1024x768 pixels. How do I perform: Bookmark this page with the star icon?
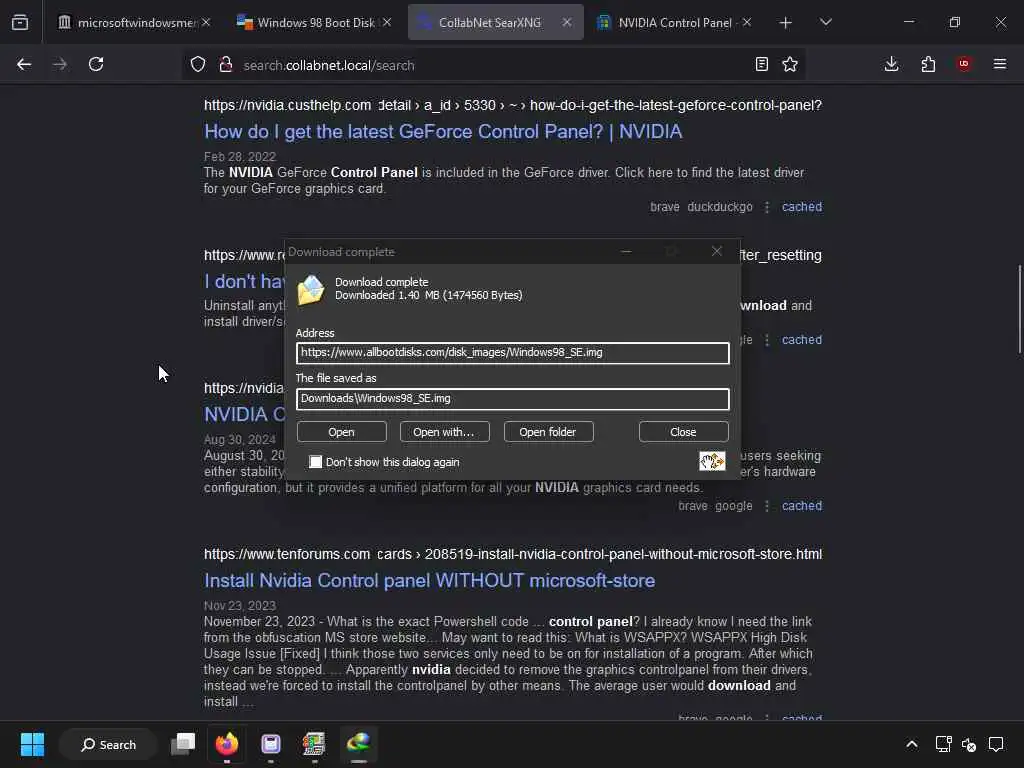[x=790, y=64]
